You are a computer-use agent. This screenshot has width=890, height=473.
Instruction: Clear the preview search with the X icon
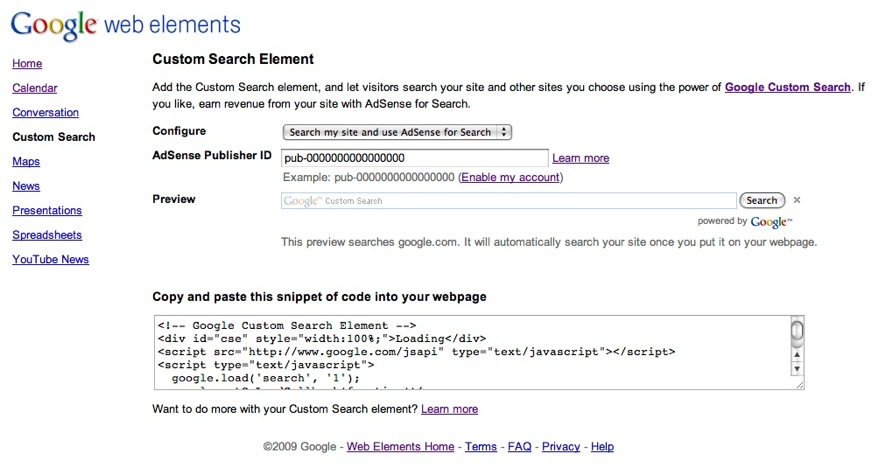pos(797,200)
